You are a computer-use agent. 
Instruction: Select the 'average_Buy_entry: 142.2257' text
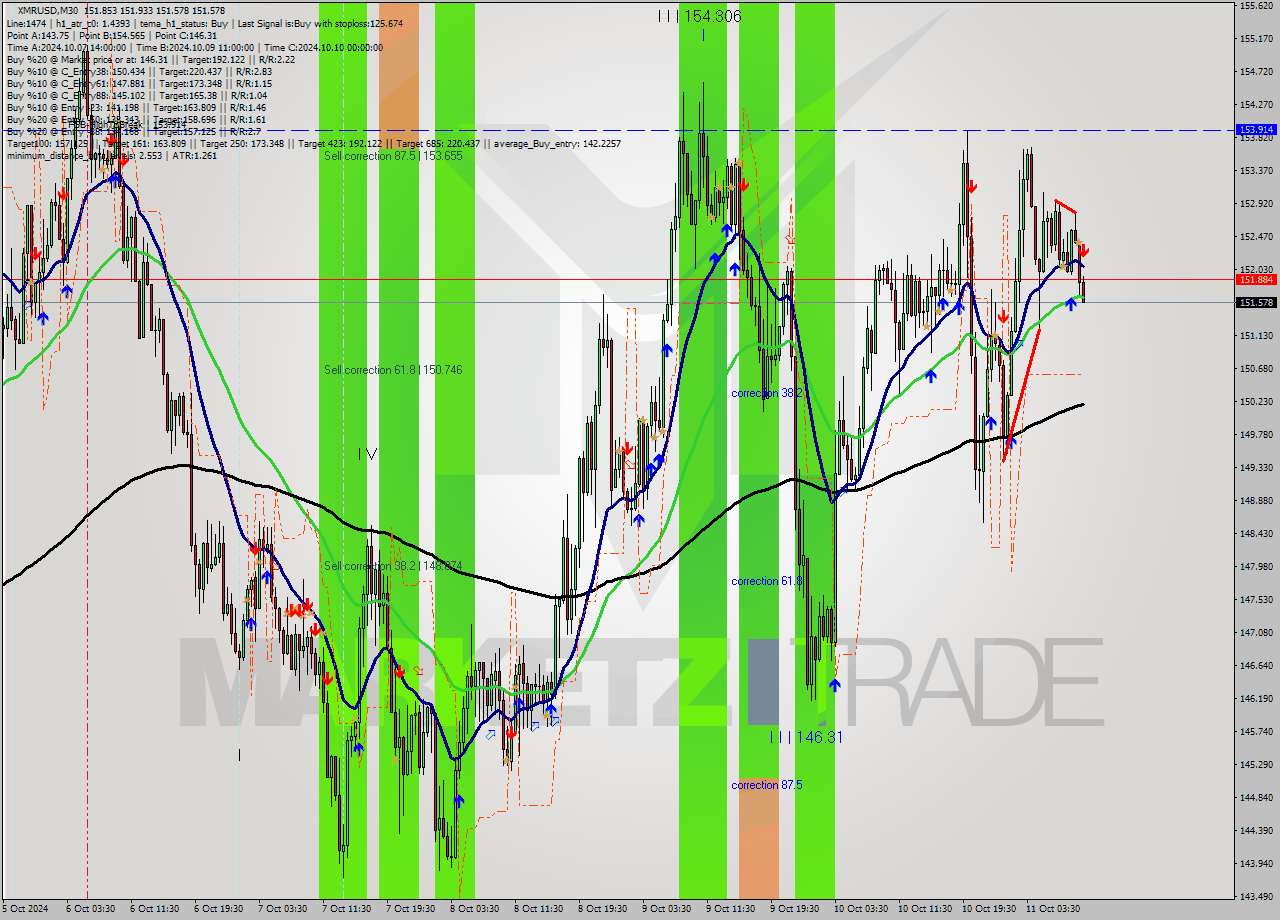click(x=556, y=143)
